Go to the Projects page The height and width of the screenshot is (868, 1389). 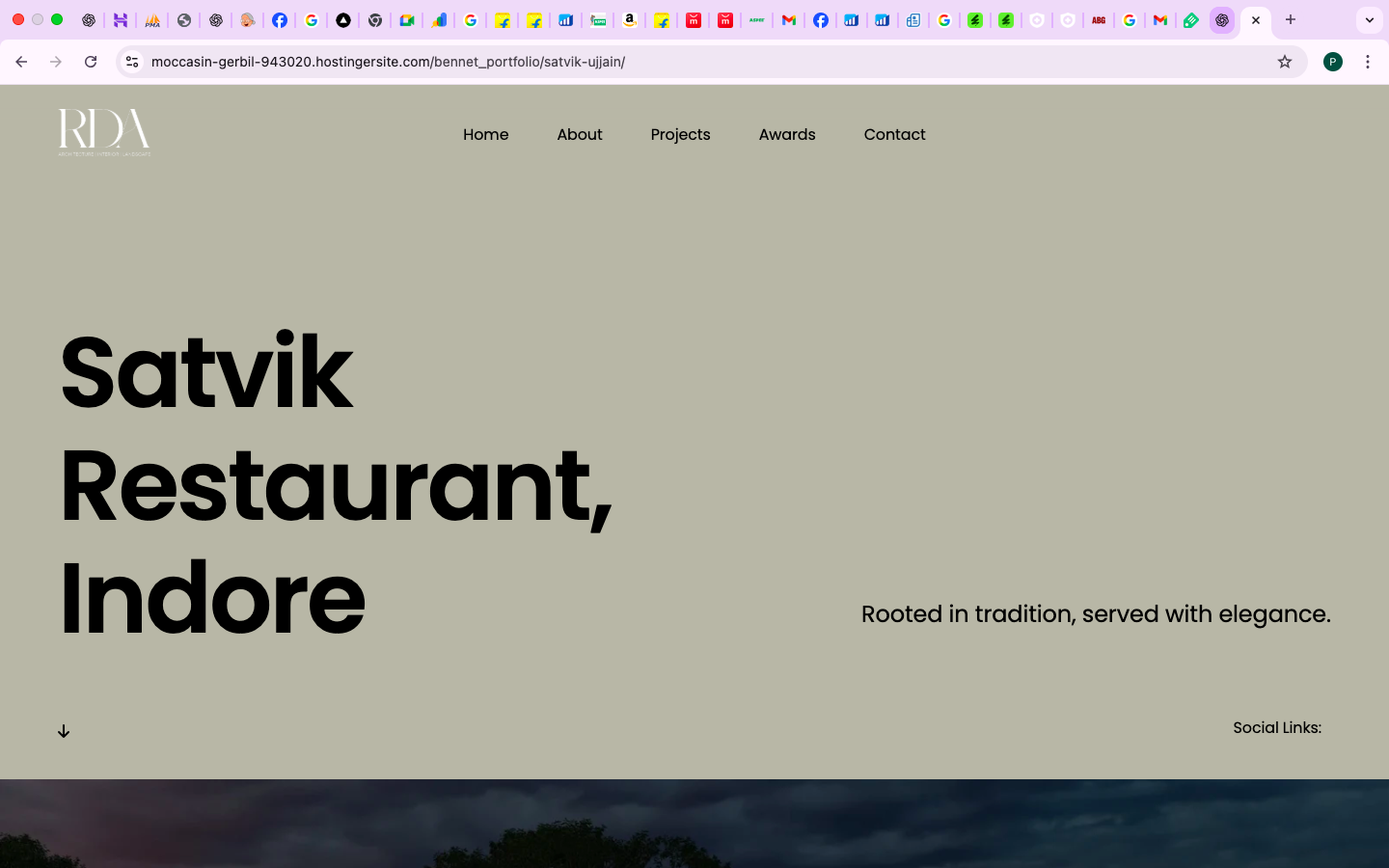click(680, 135)
